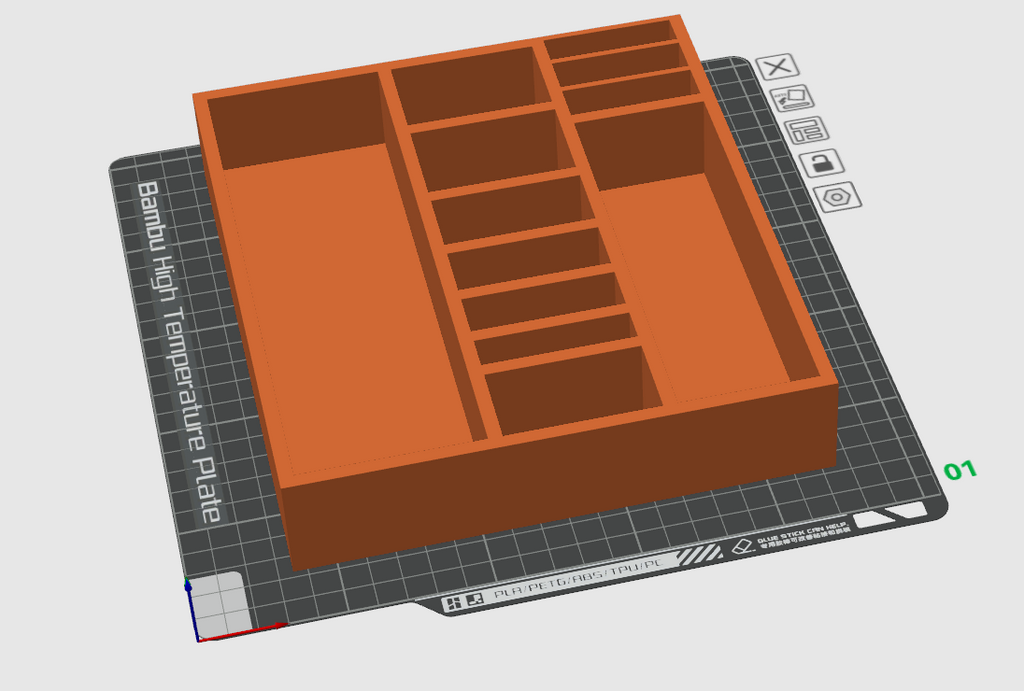Click the origin axes corner square

pyautogui.click(x=219, y=604)
